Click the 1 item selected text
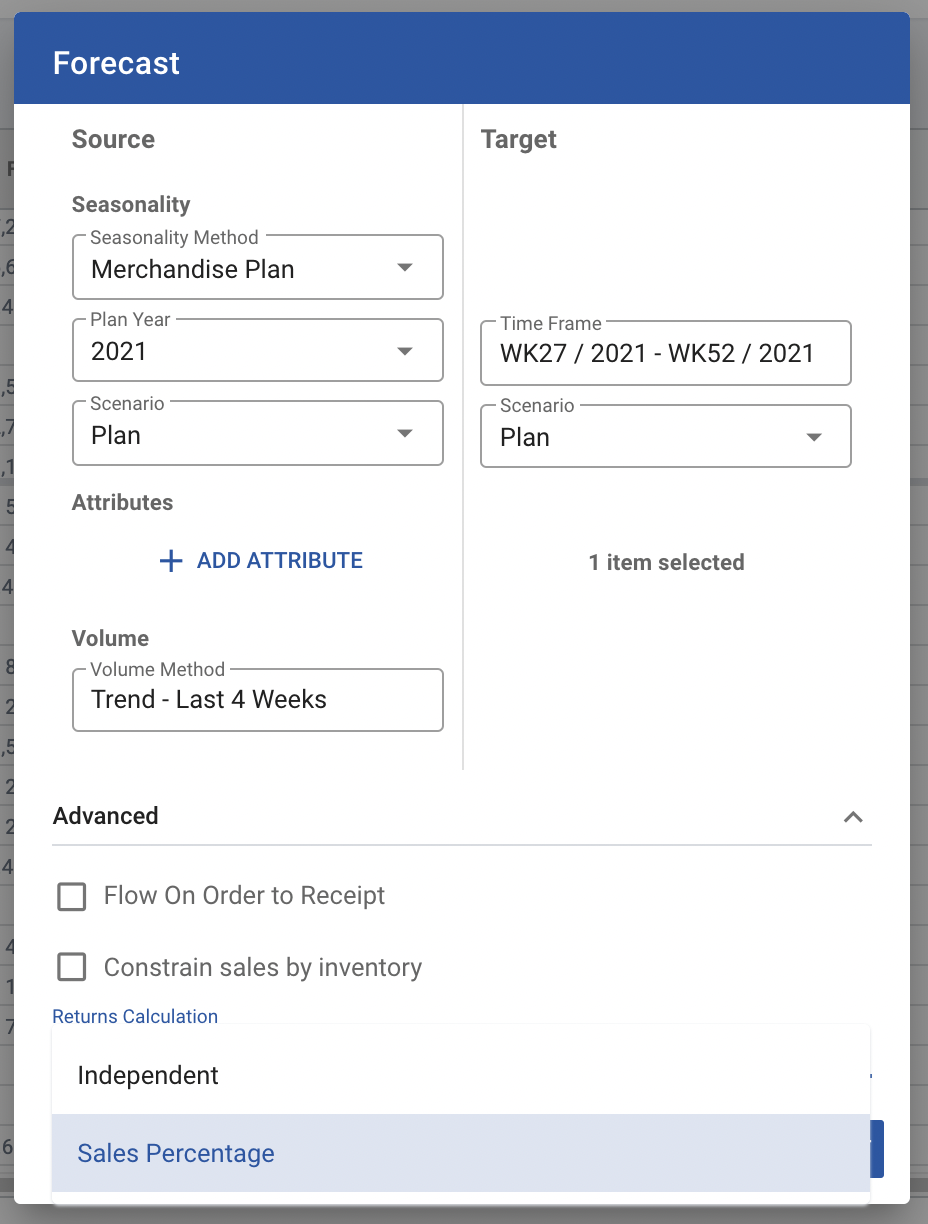The height and width of the screenshot is (1224, 928). 666,563
